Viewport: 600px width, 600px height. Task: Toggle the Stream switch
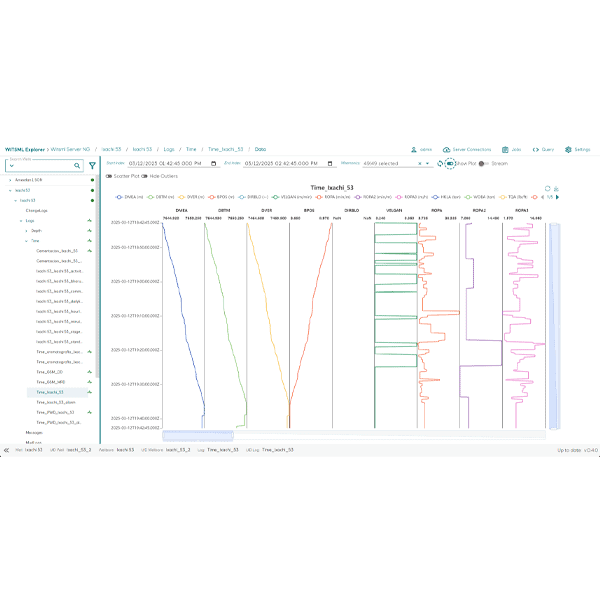484,163
